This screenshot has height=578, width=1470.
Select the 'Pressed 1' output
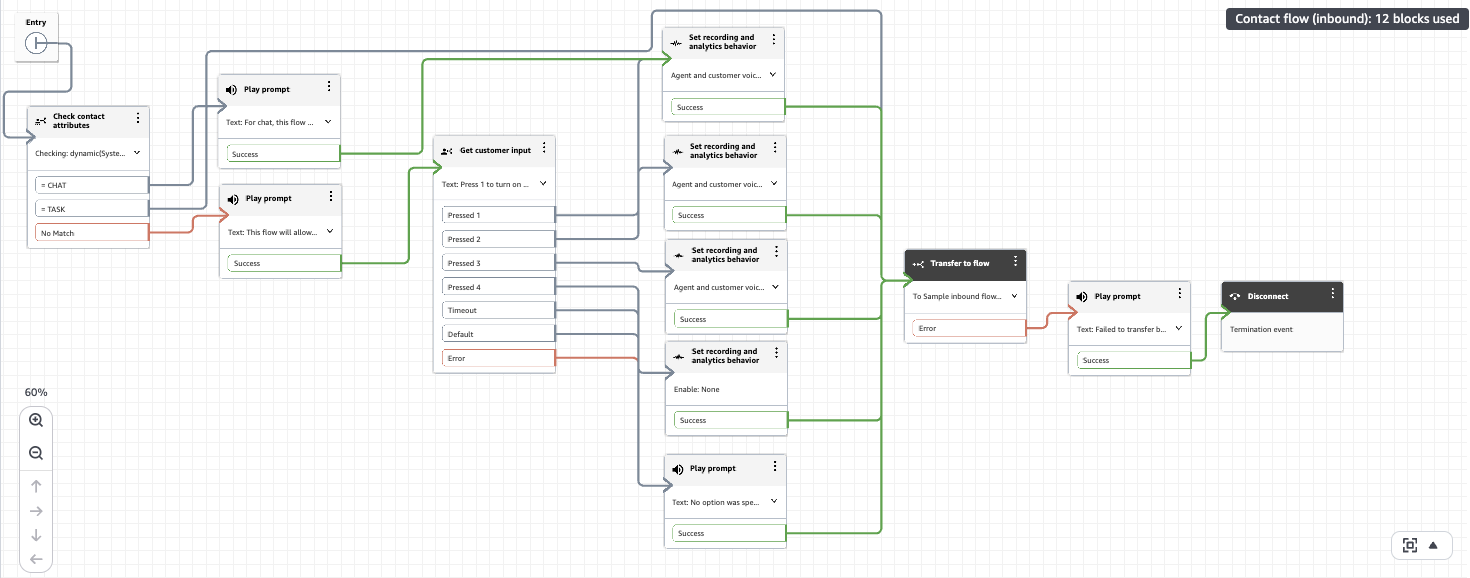click(498, 215)
